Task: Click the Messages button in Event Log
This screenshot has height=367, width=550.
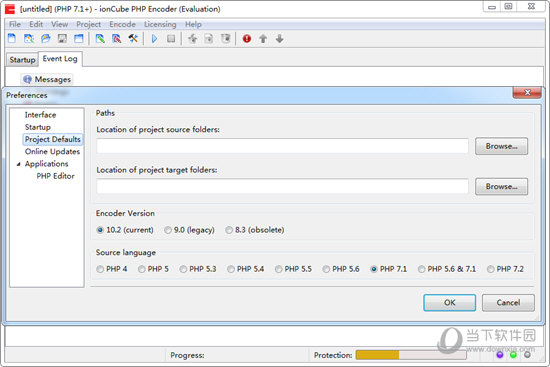Action: pyautogui.click(x=47, y=79)
